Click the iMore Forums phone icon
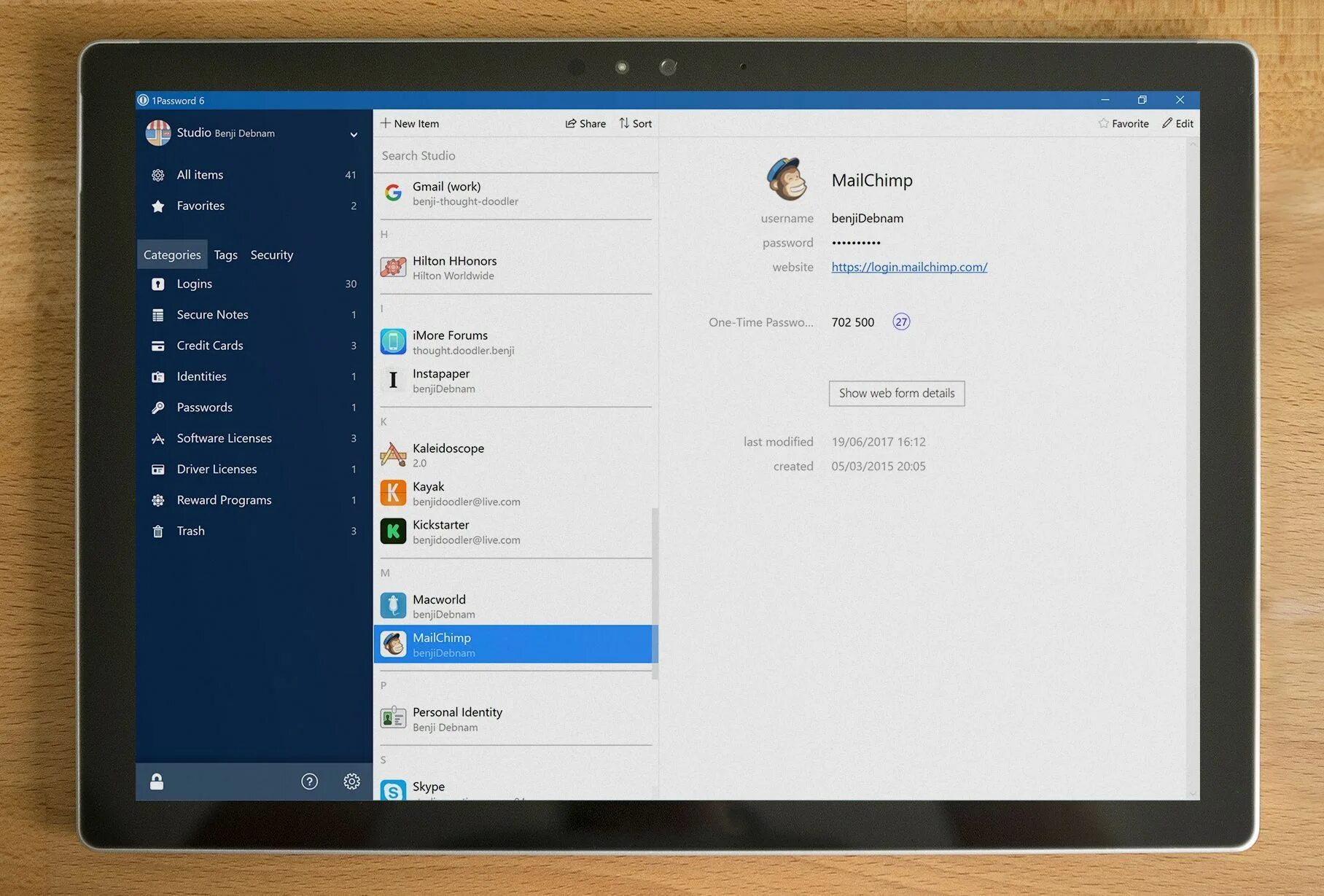 (x=393, y=341)
